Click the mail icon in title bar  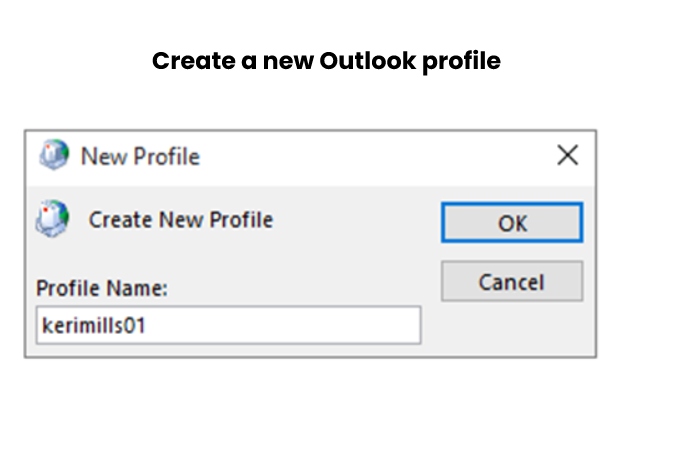click(x=54, y=155)
